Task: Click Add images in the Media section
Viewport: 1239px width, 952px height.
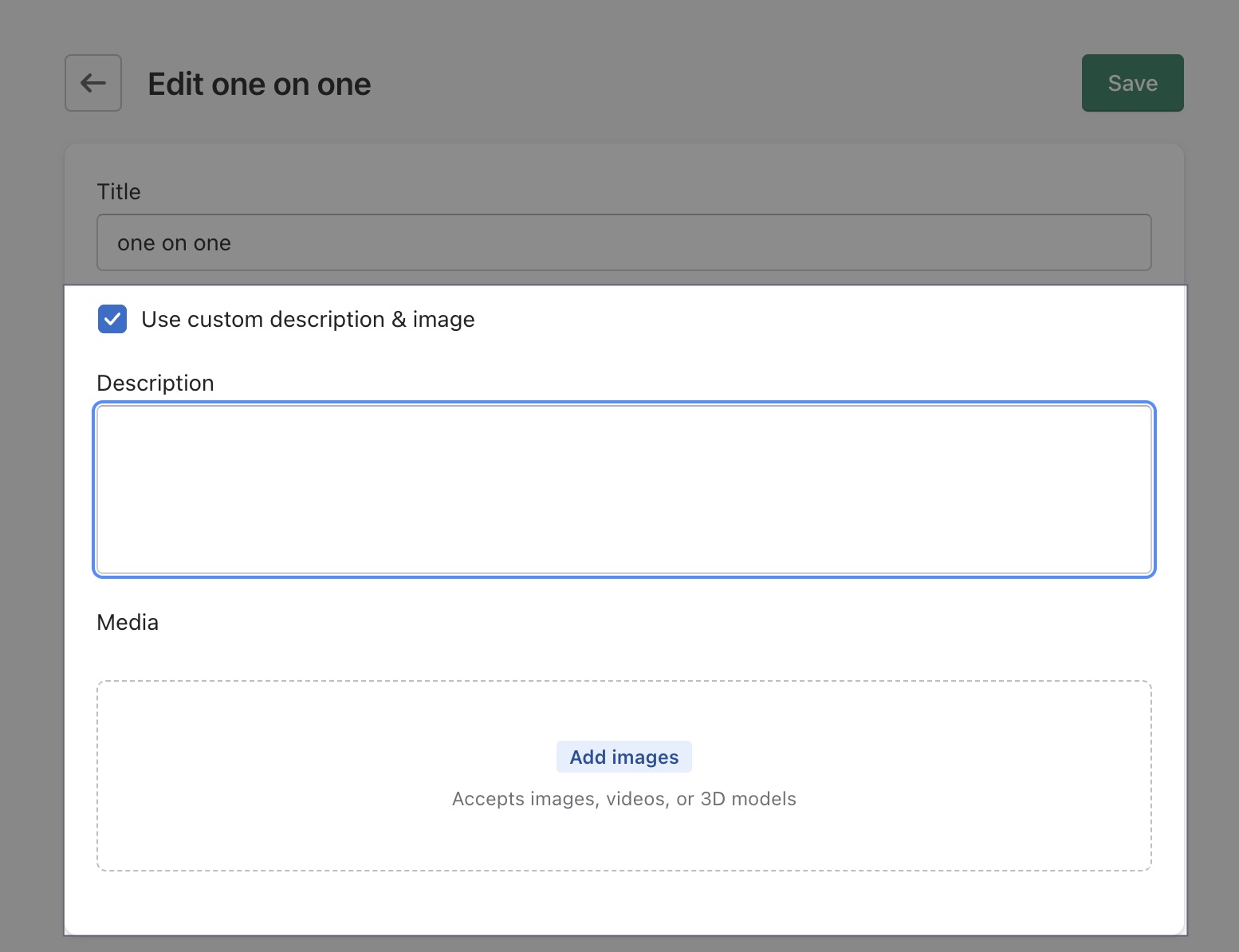Action: click(623, 756)
